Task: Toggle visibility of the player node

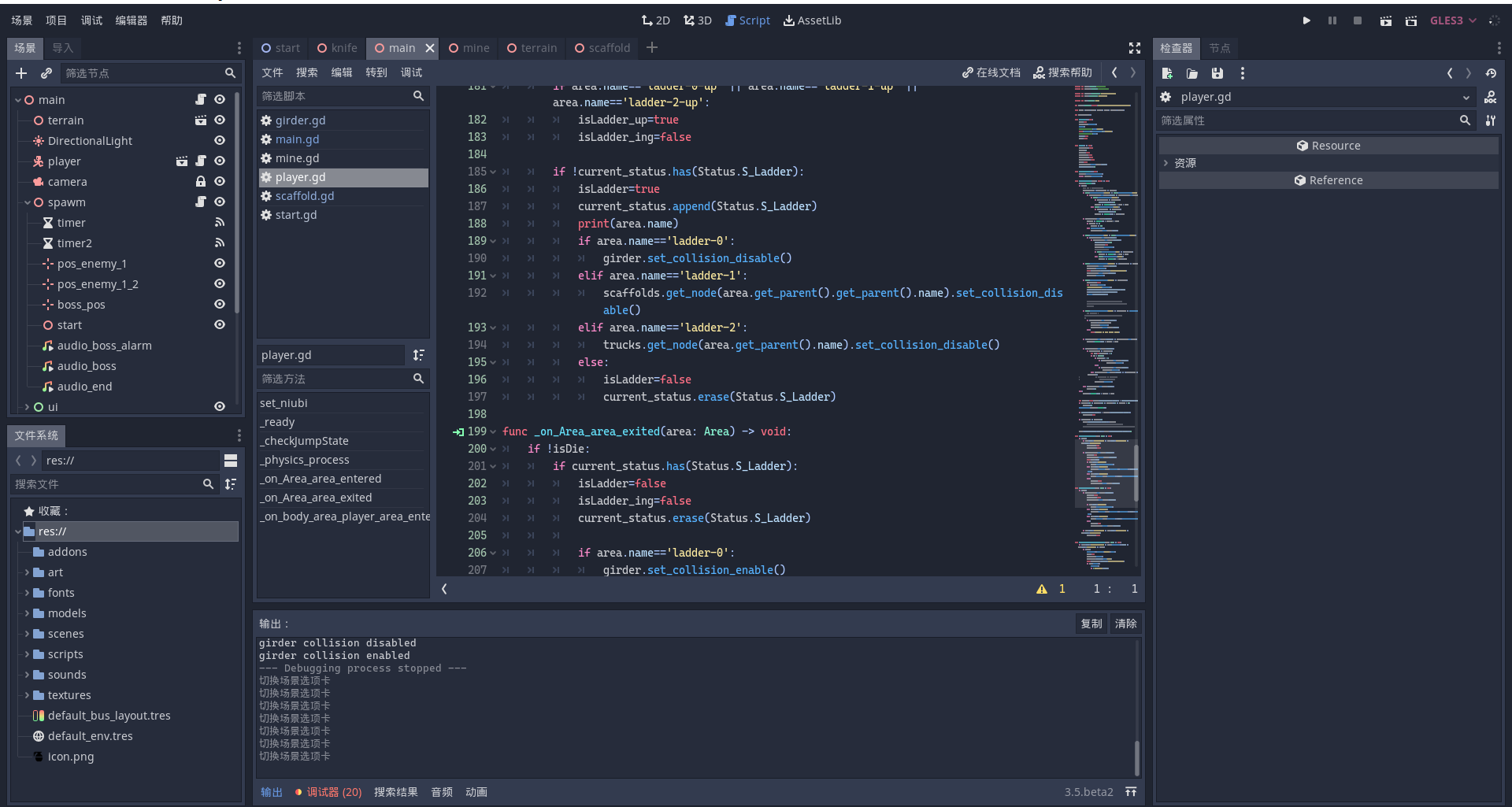Action: (x=220, y=161)
